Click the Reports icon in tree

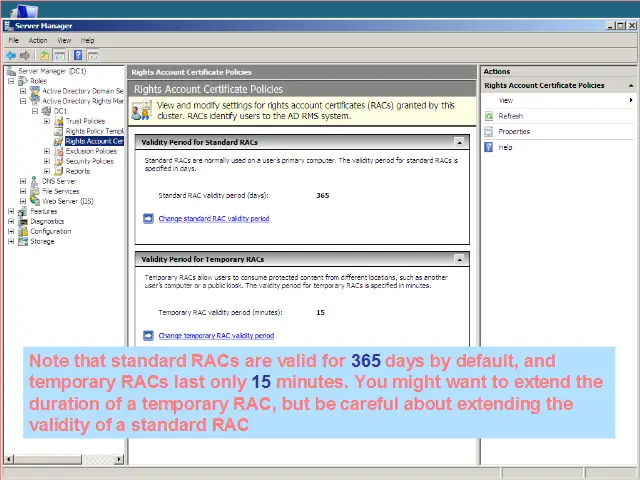point(59,171)
